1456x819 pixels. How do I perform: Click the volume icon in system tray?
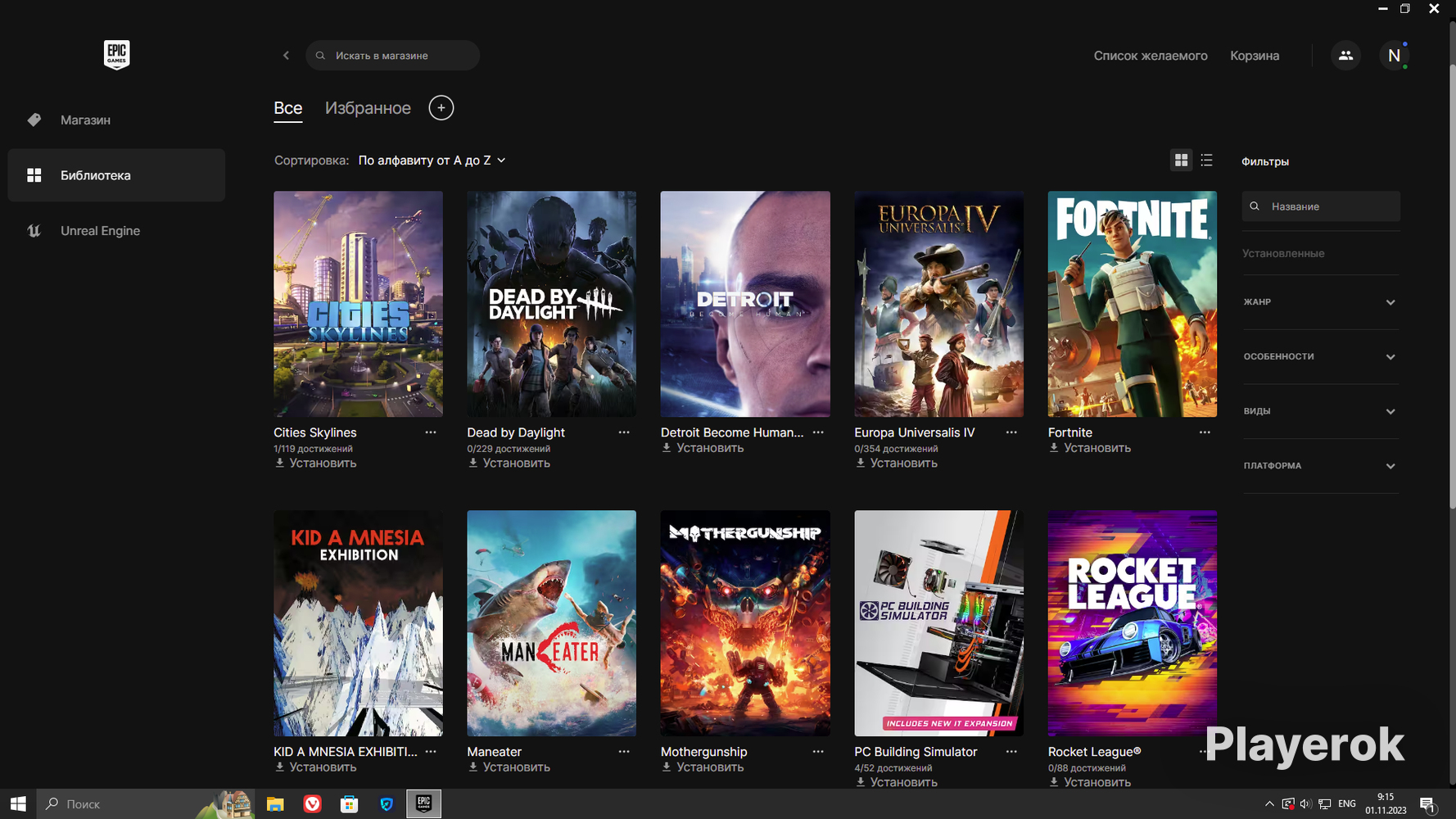(1305, 804)
